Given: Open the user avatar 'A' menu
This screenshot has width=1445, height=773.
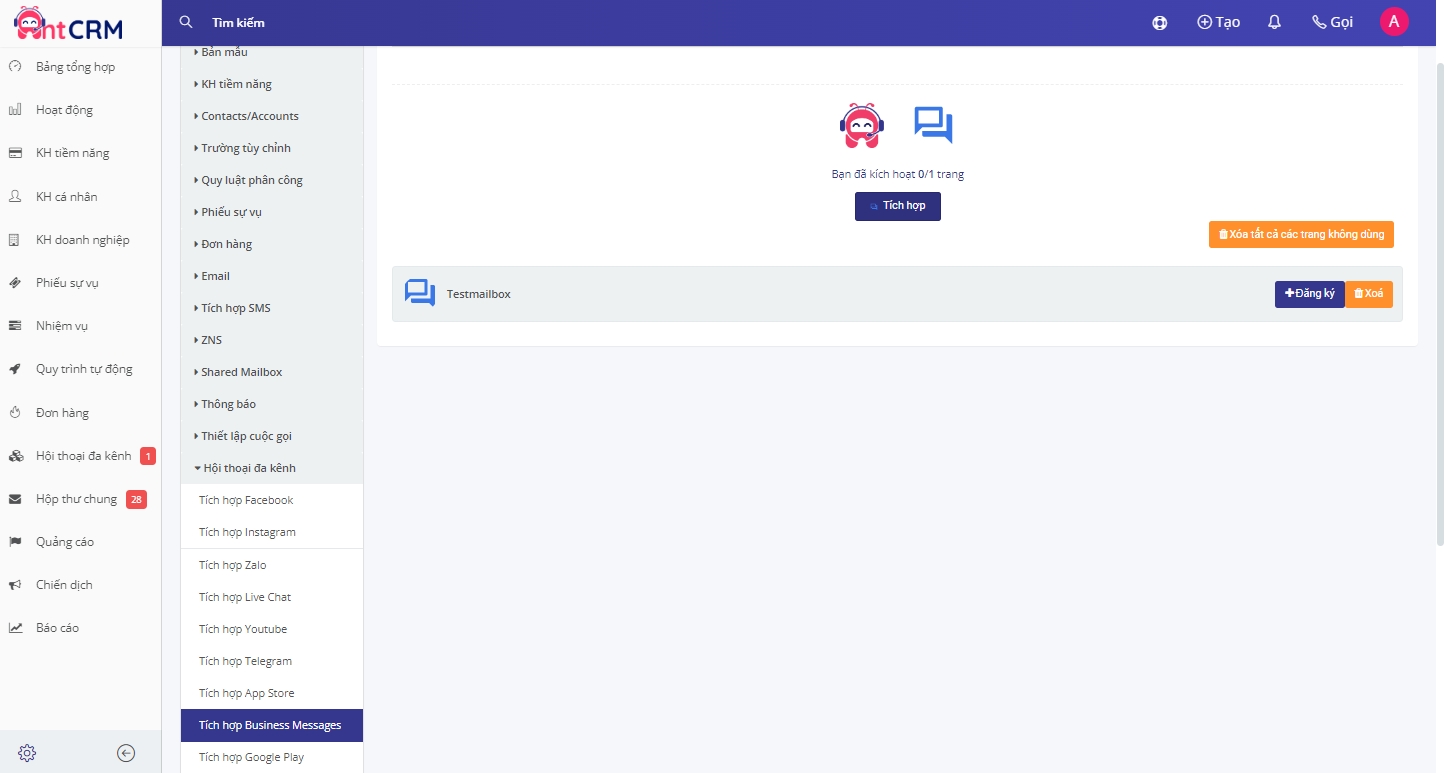Looking at the screenshot, I should pyautogui.click(x=1394, y=22).
